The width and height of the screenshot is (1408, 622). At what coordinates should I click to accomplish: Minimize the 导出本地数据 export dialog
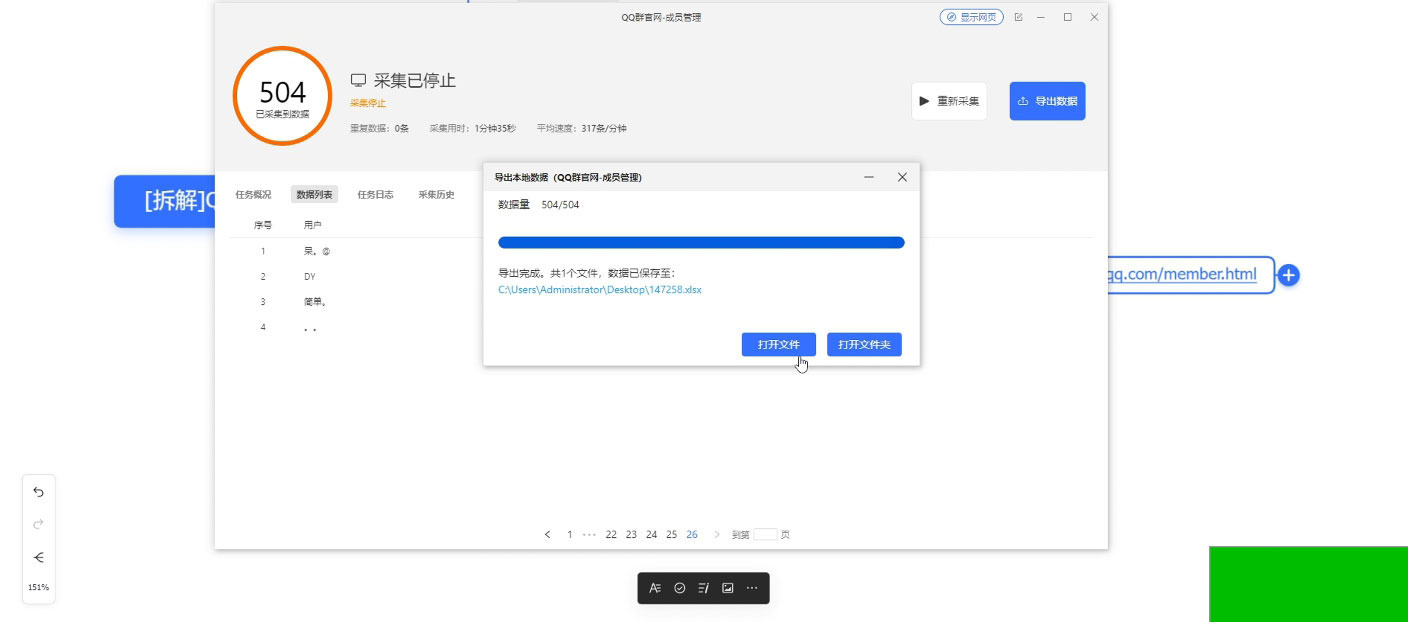point(869,177)
